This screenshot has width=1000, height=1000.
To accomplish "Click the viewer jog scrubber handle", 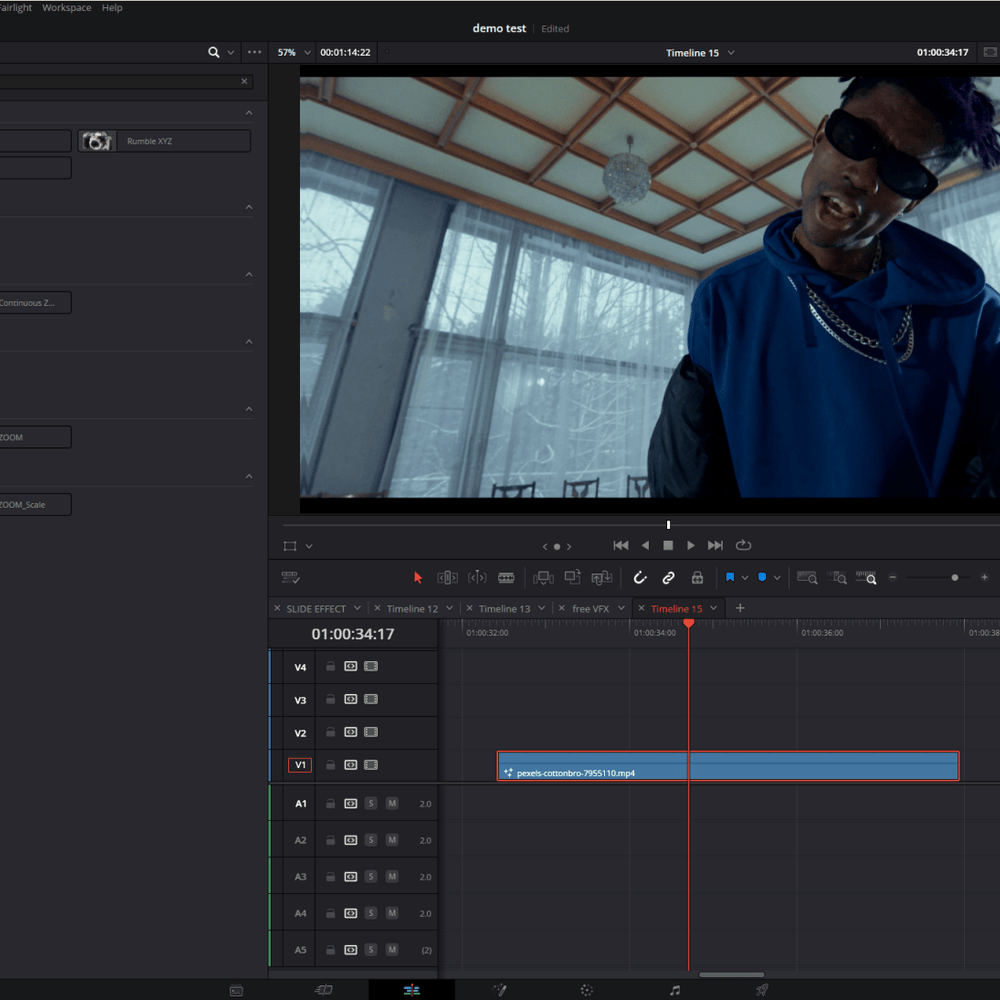I will 668,525.
